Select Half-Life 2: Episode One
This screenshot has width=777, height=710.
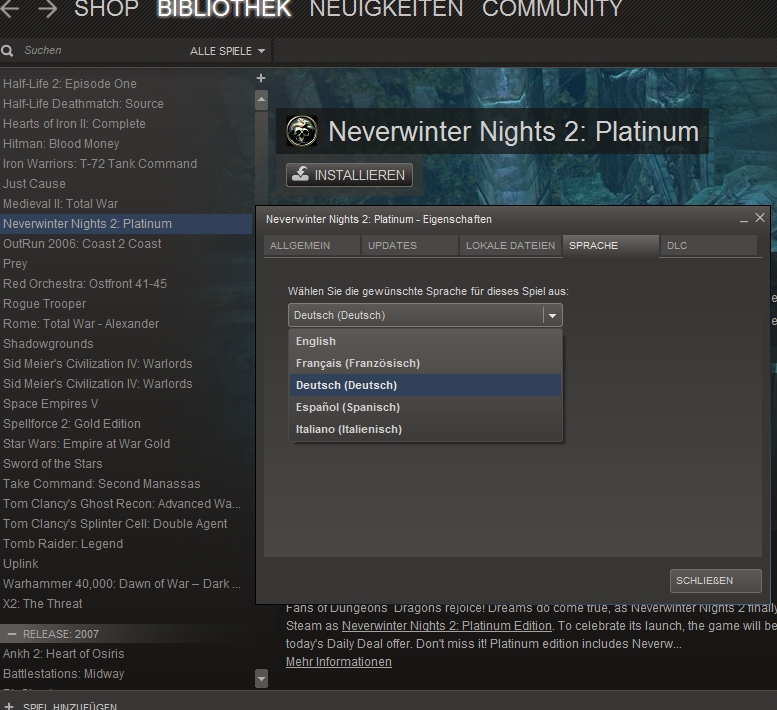click(126, 84)
